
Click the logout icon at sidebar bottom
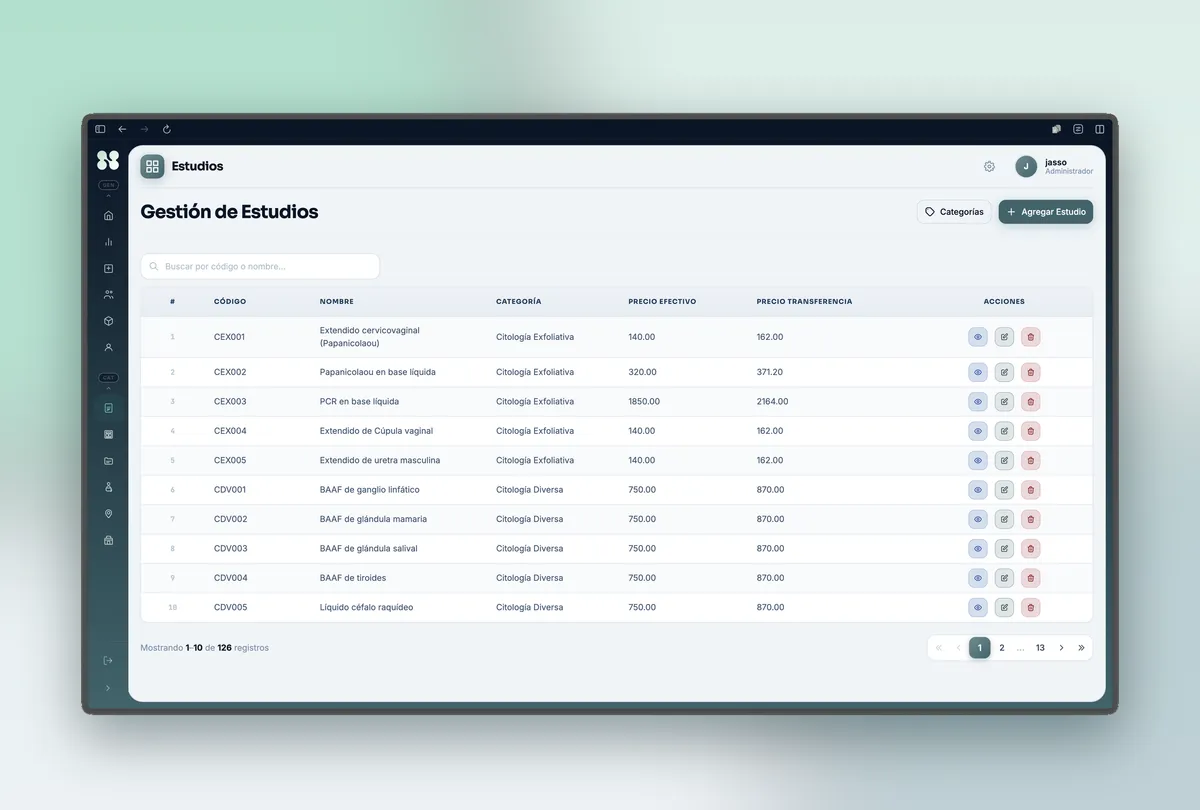pos(108,660)
